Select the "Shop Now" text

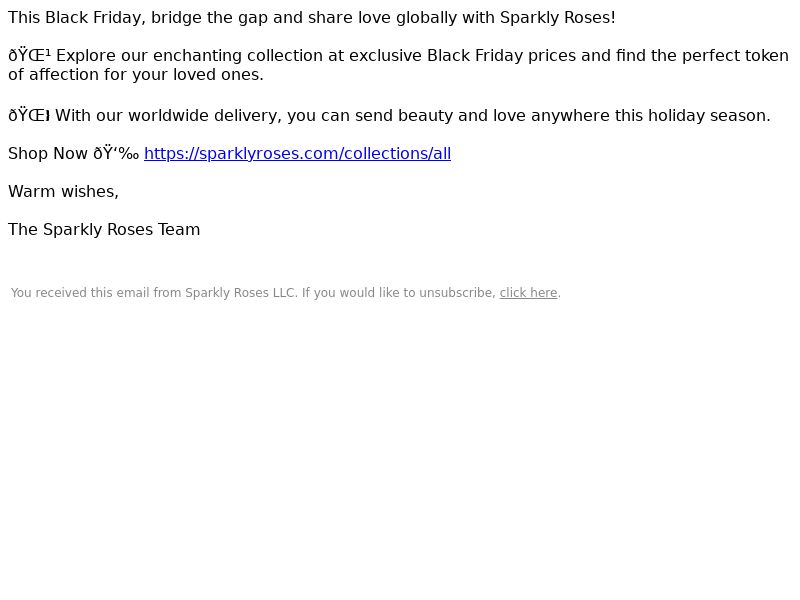tap(48, 154)
